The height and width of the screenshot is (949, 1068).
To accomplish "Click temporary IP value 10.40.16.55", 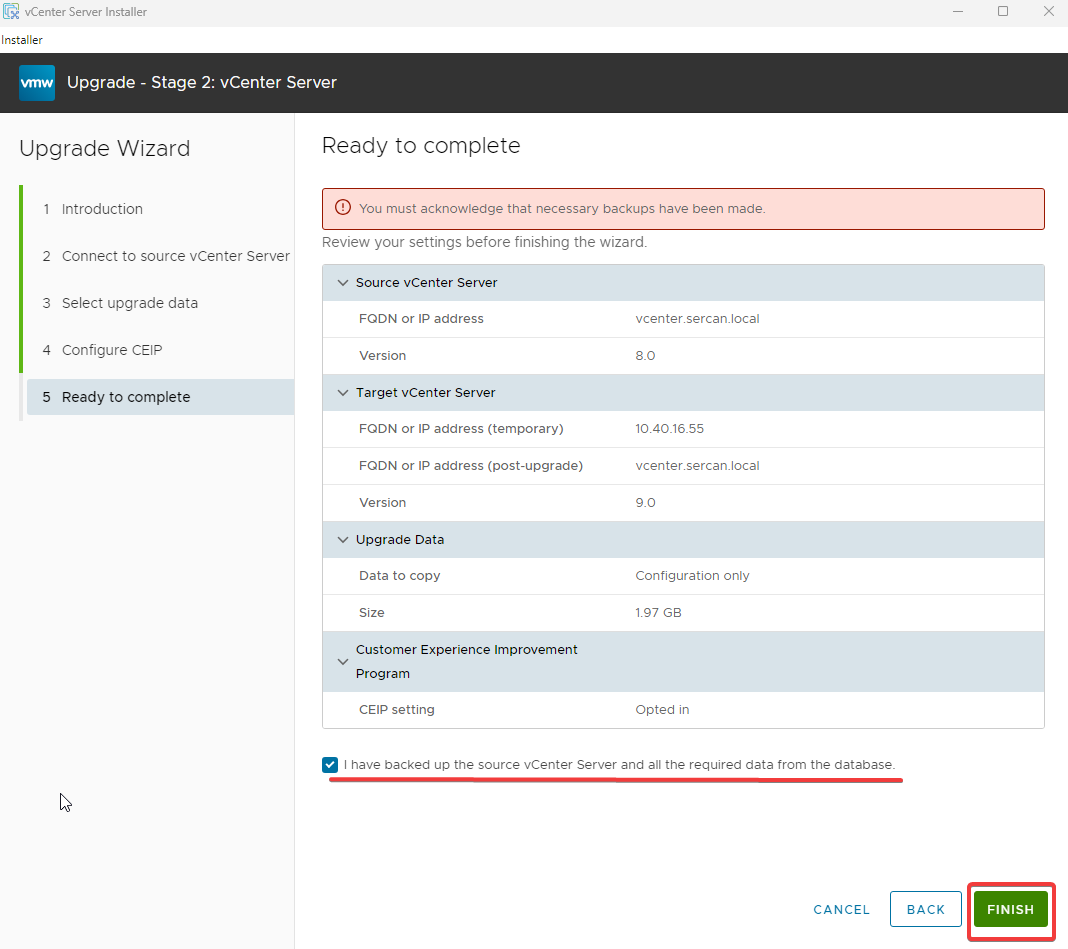I will point(670,429).
